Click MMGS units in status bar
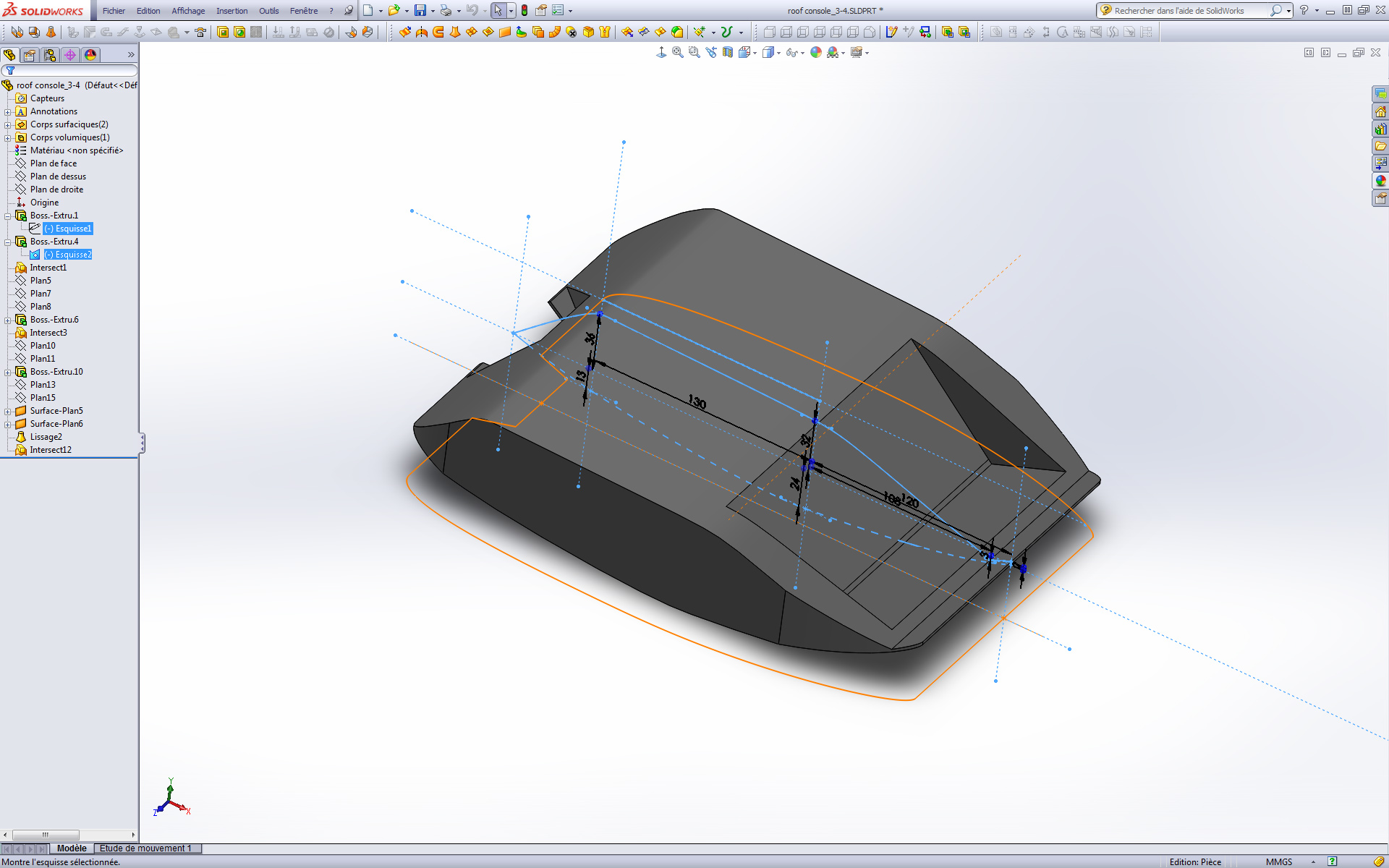Viewport: 1389px width, 868px height. pos(1278,861)
